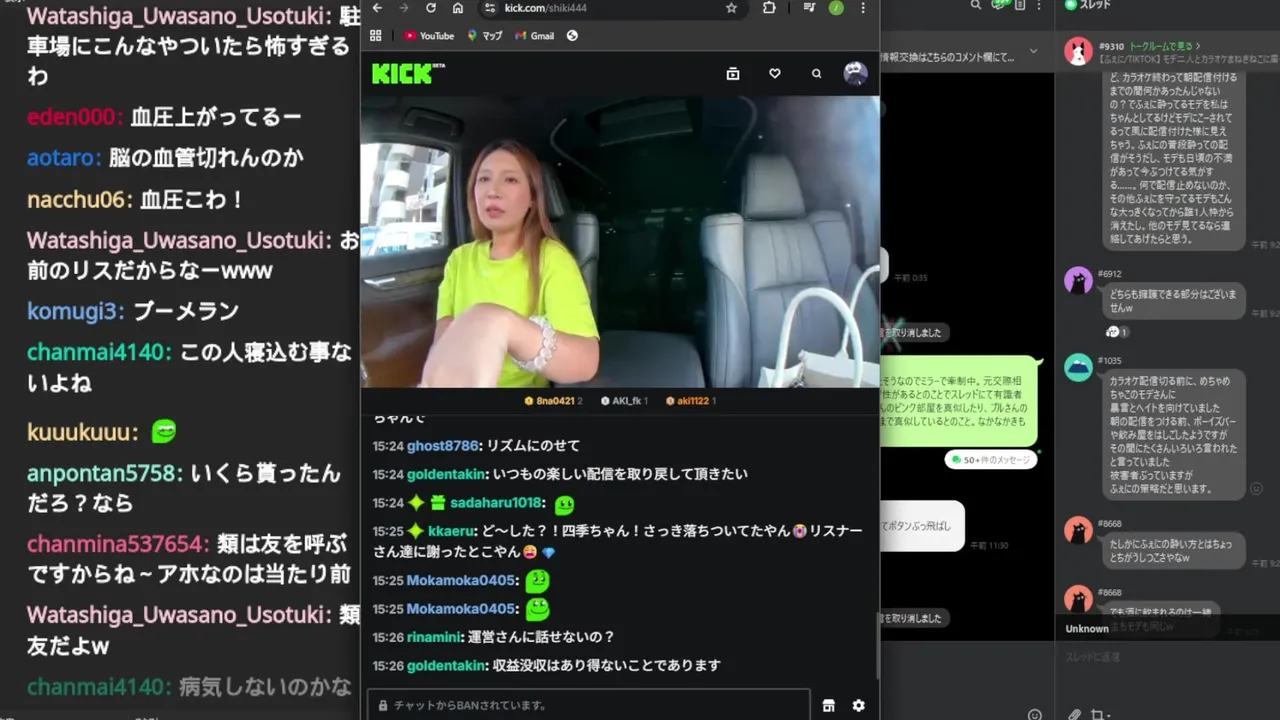The height and width of the screenshot is (720, 1280).
Task: Click the live stream video player
Action: [x=620, y=241]
